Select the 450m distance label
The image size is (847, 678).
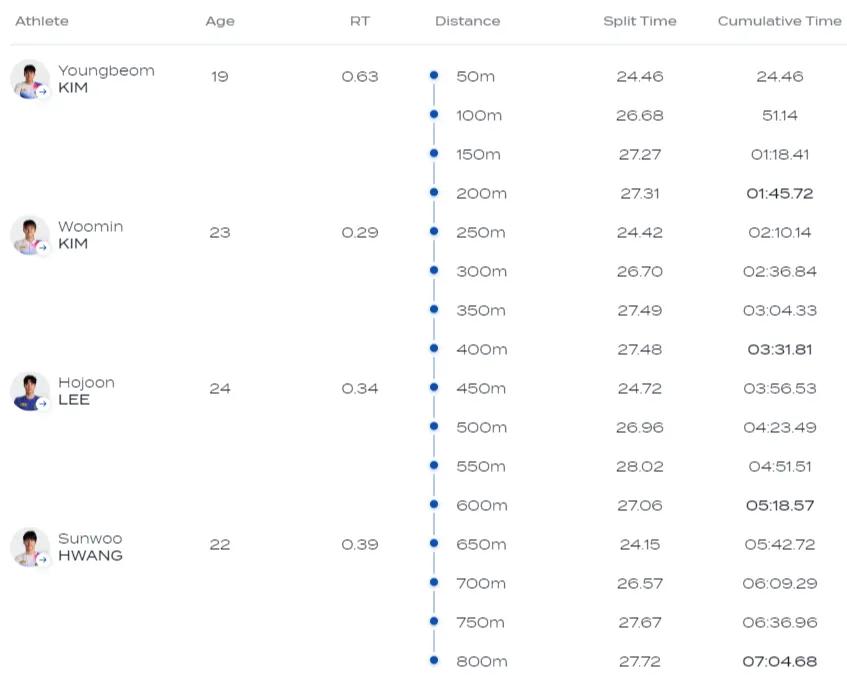(x=481, y=388)
